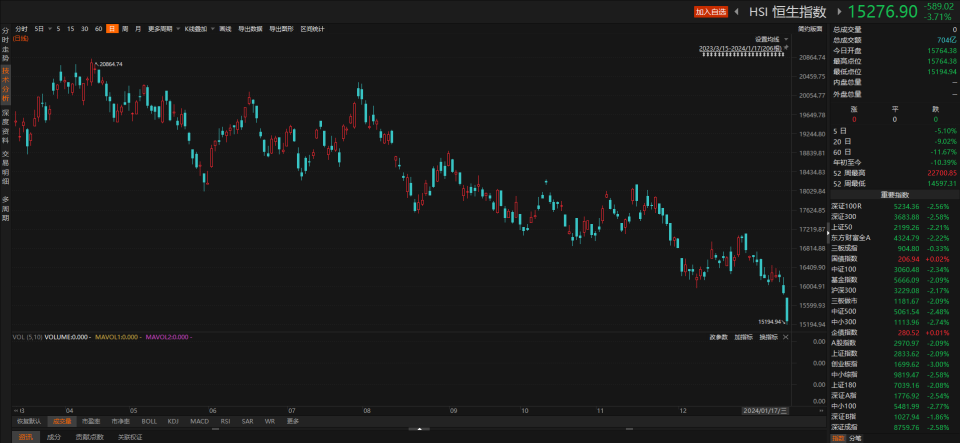This screenshot has width=960, height=443.
Task: Switch to the 指数 tab in sidebar
Action: pyautogui.click(x=838, y=438)
